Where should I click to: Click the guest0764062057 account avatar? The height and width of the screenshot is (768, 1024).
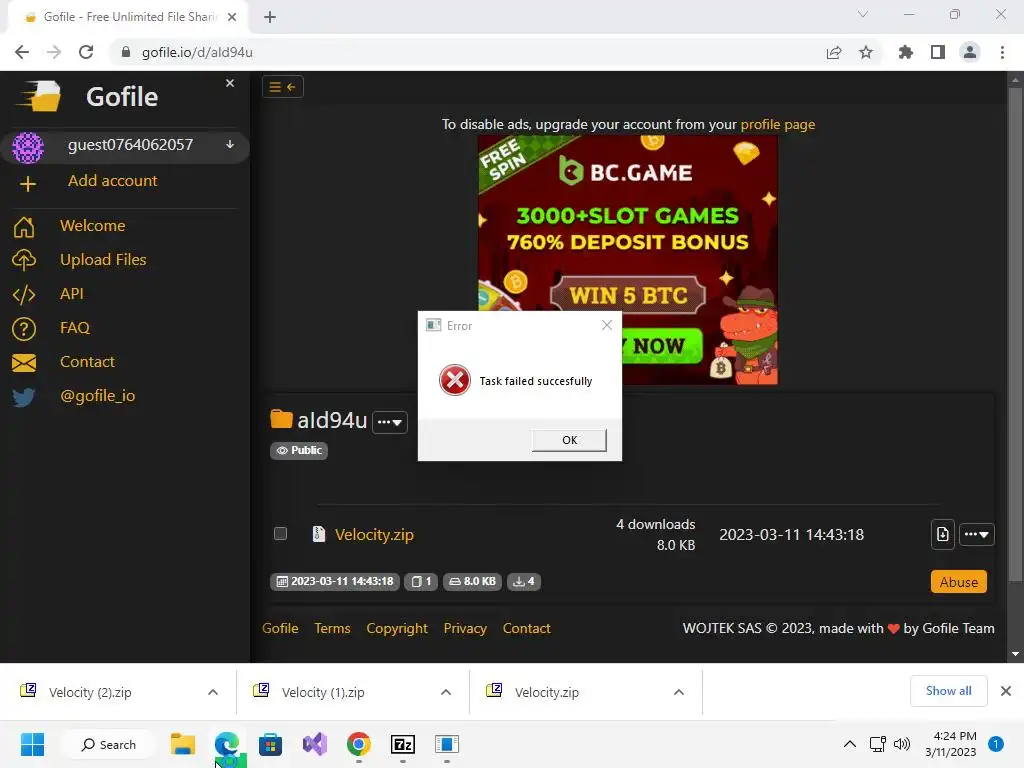click(x=27, y=147)
